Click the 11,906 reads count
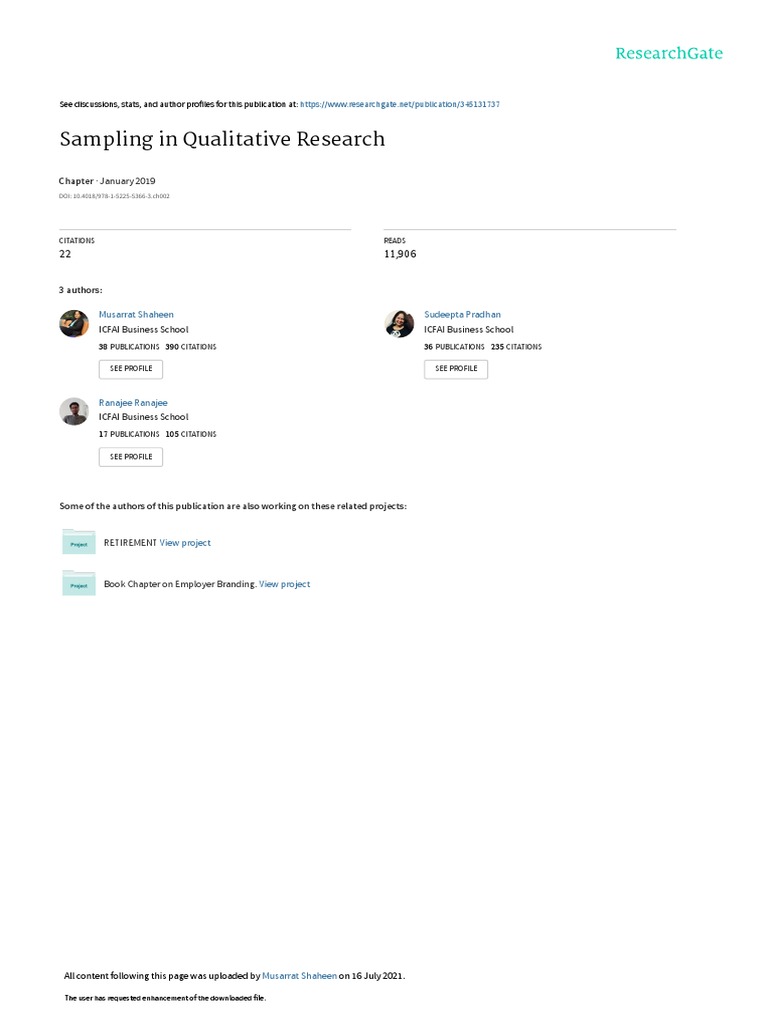 [400, 254]
